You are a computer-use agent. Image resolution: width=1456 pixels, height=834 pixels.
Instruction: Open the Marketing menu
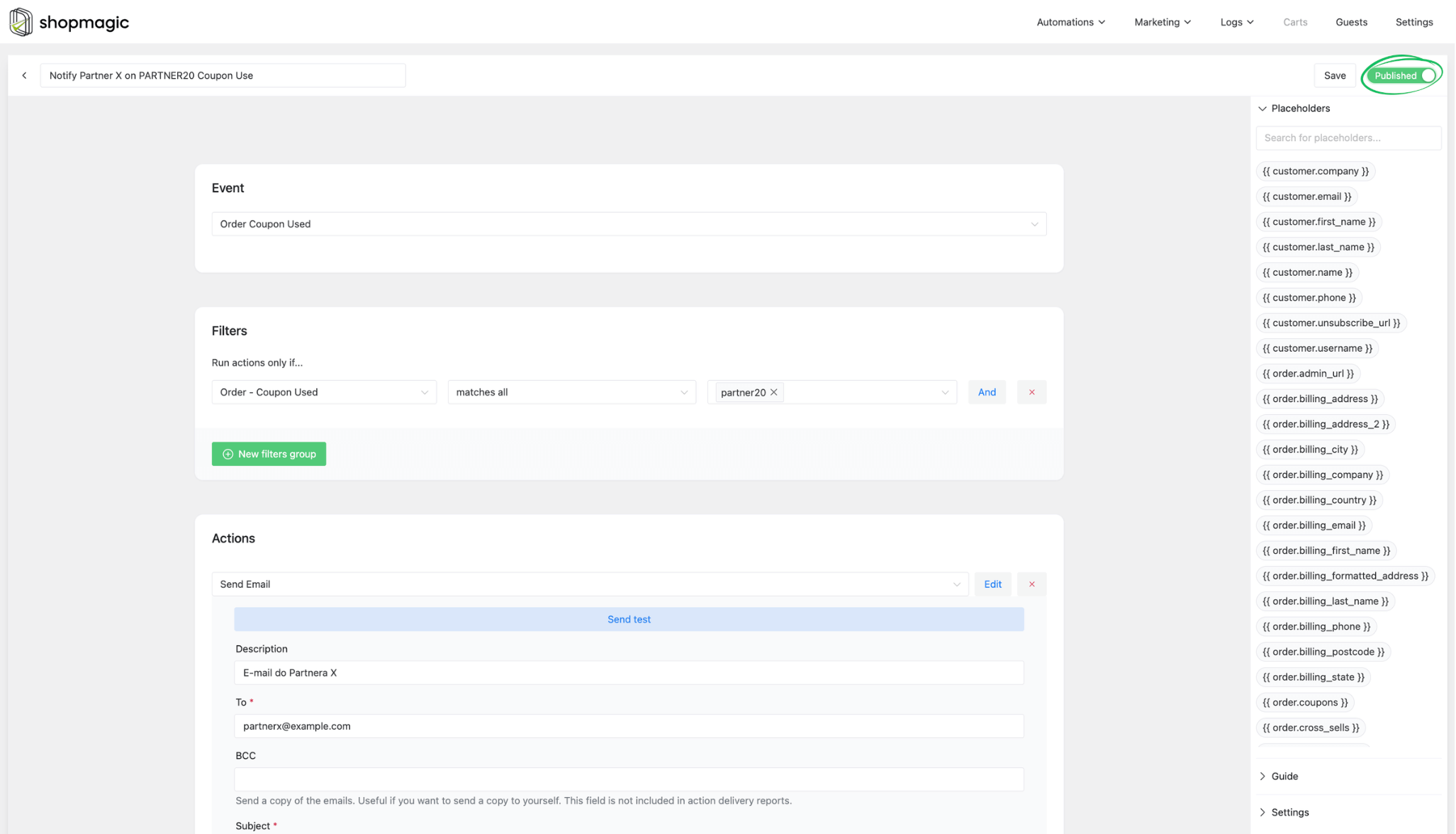[1162, 22]
